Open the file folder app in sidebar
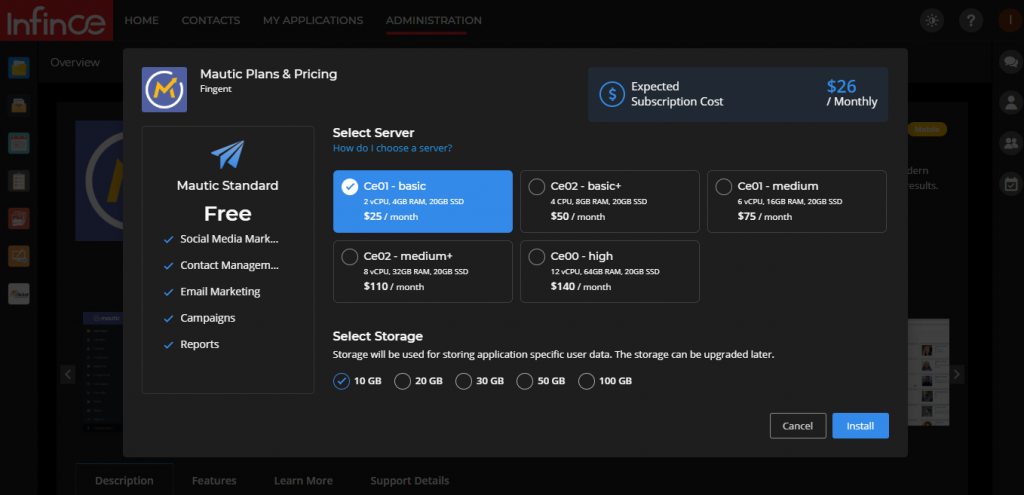 click(x=19, y=68)
